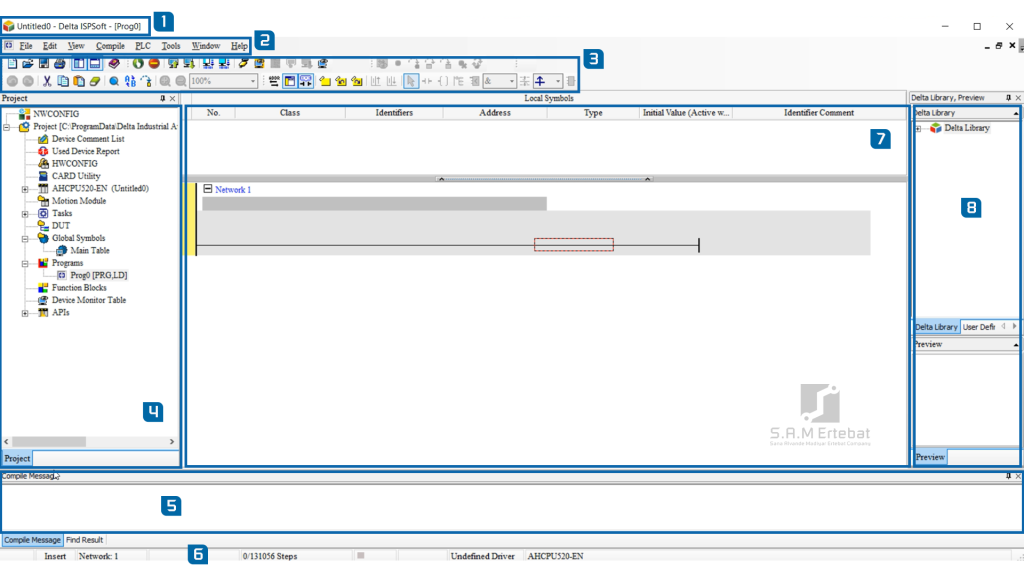Click the Paste clipboard icon

(79, 81)
